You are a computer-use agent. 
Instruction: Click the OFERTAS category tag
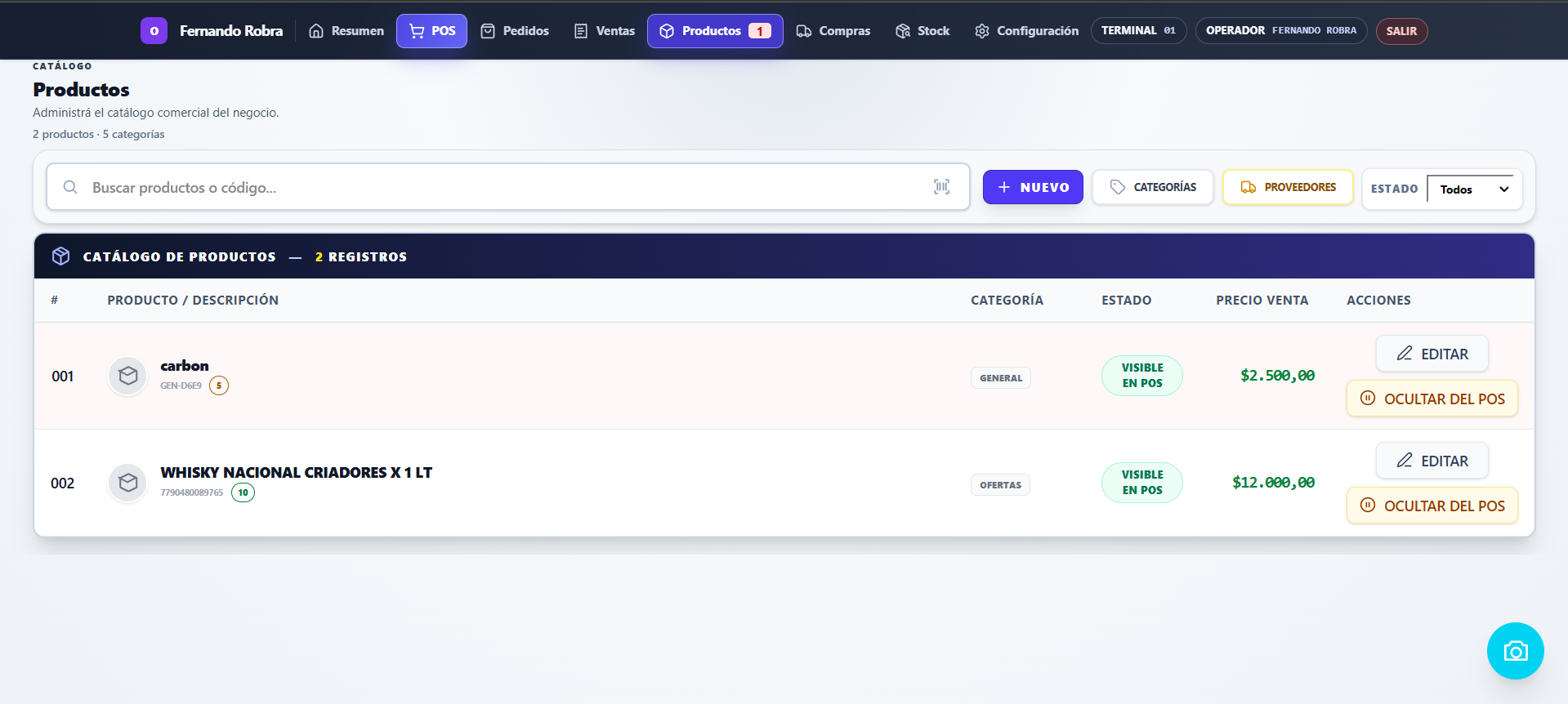(1000, 485)
